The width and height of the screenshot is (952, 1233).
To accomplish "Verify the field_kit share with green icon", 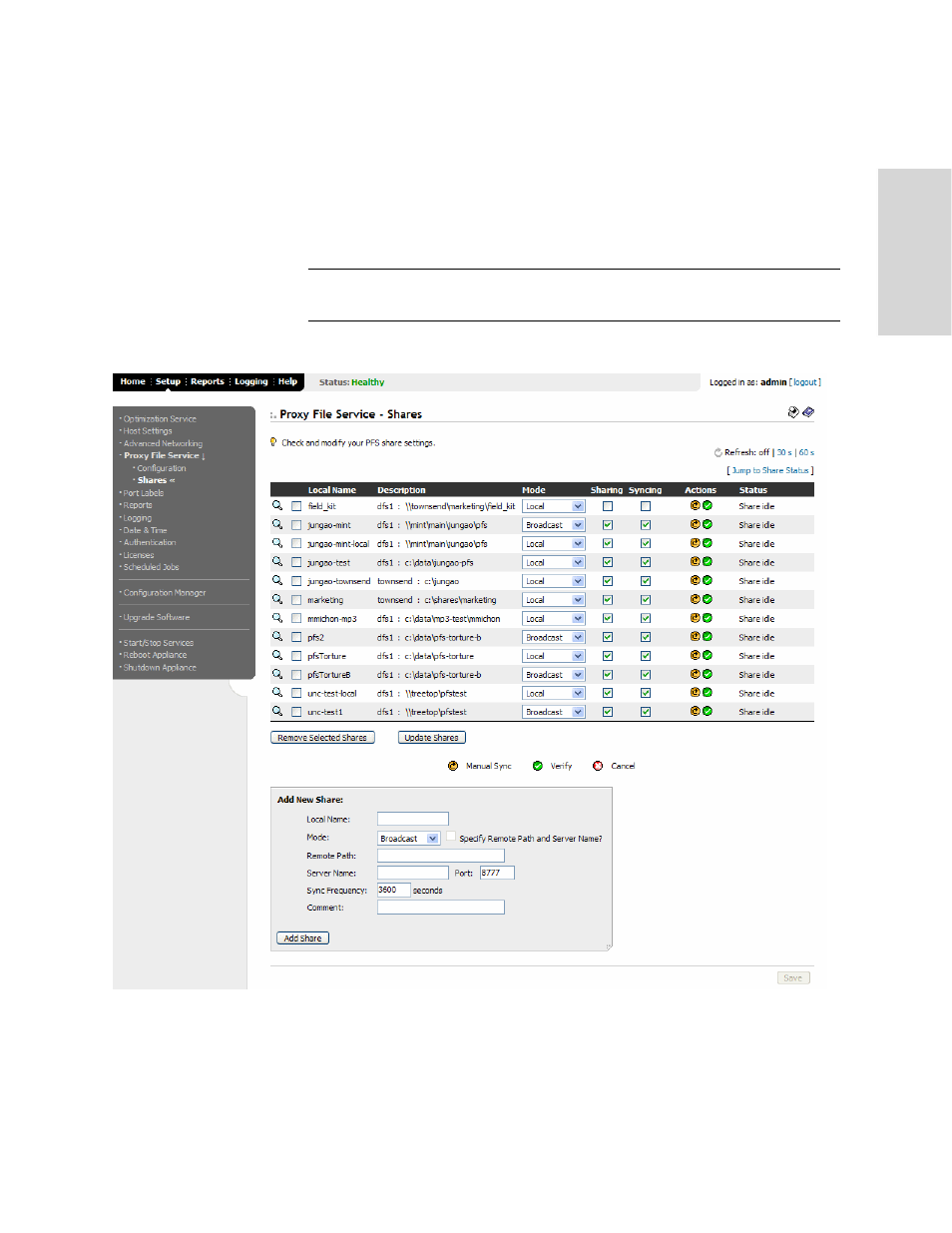I will (x=708, y=506).
